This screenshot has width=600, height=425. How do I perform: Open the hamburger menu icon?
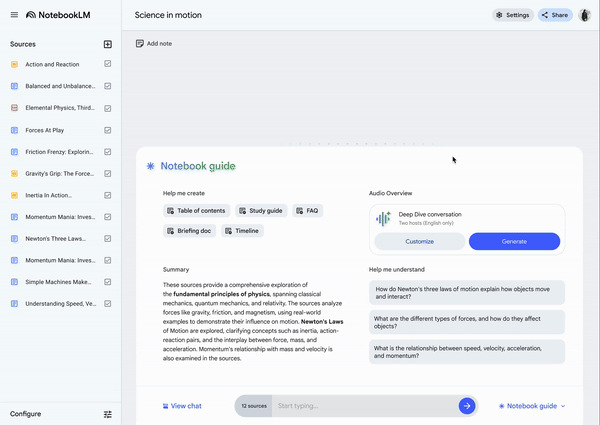pos(14,15)
